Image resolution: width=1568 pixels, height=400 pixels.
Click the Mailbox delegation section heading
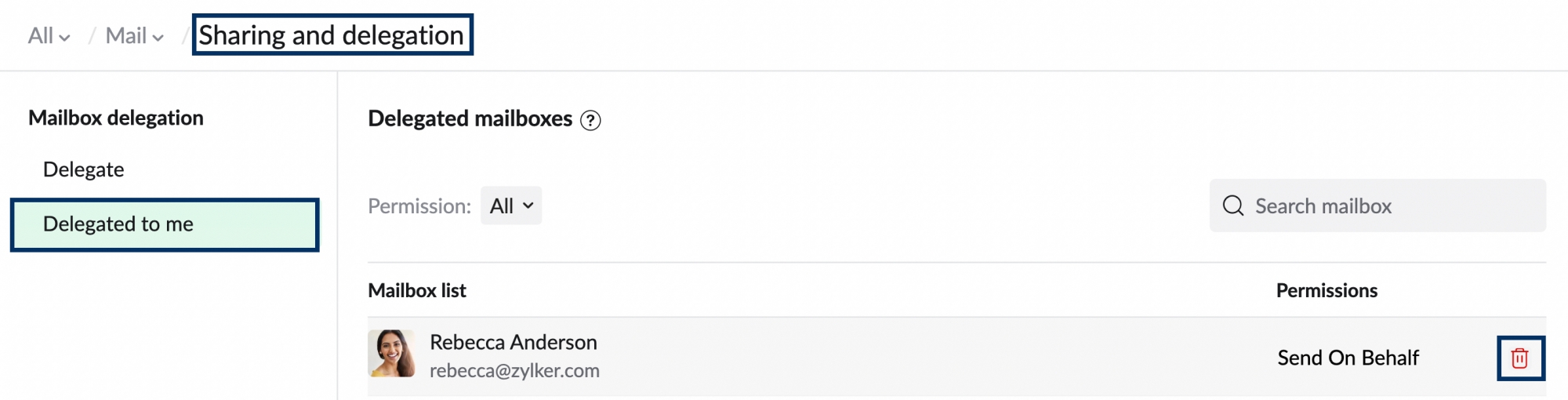pyautogui.click(x=116, y=118)
